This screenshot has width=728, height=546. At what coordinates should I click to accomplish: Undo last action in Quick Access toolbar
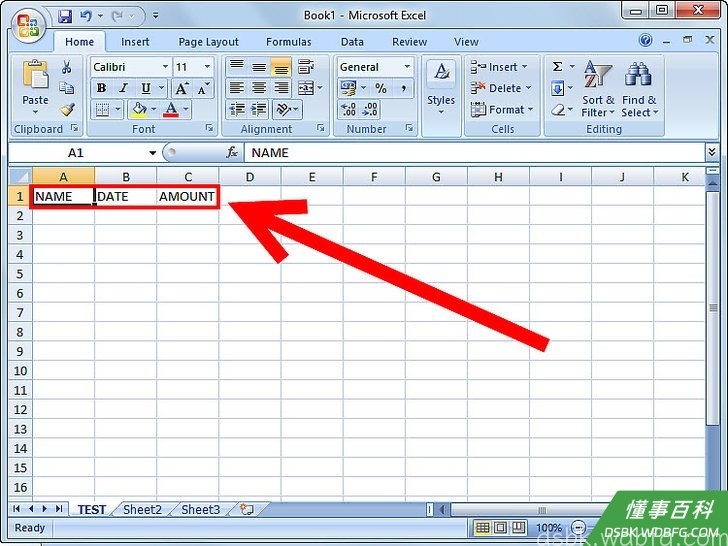point(86,16)
